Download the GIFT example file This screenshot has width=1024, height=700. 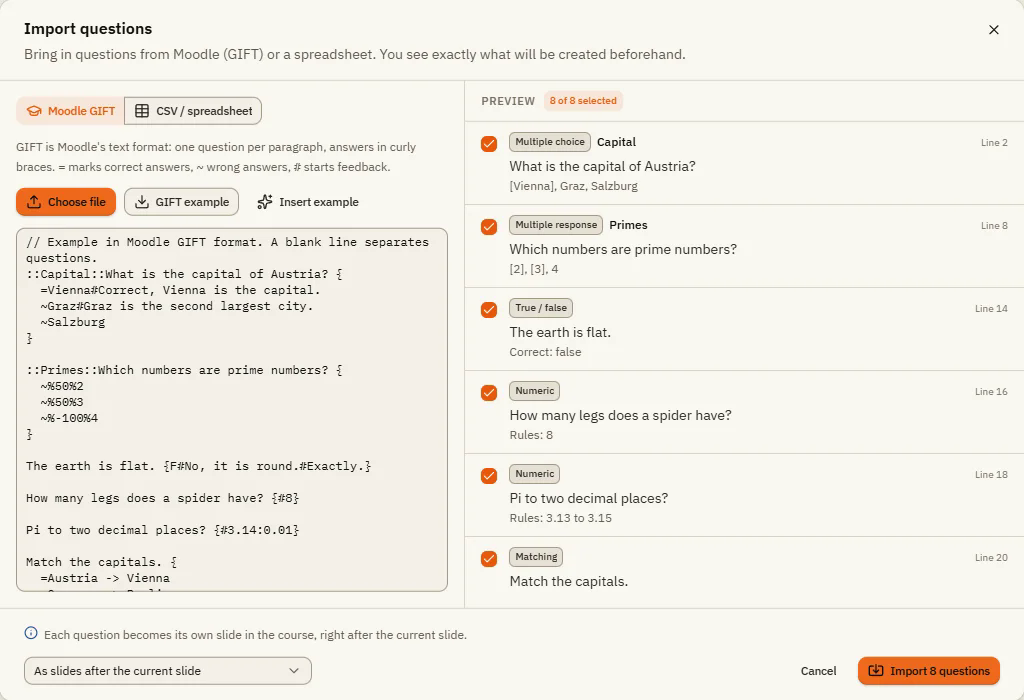pyautogui.click(x=182, y=202)
